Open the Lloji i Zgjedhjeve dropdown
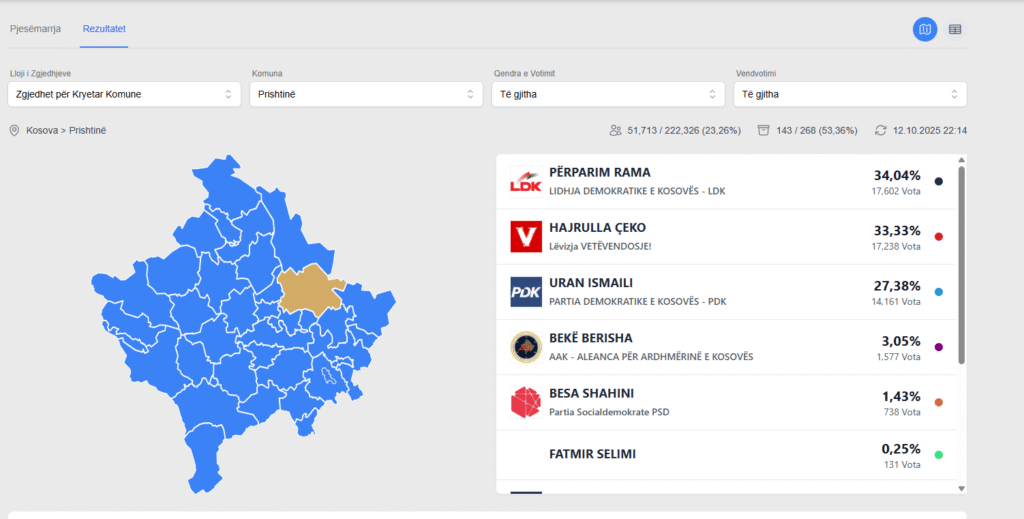The image size is (1024, 519). [x=123, y=94]
